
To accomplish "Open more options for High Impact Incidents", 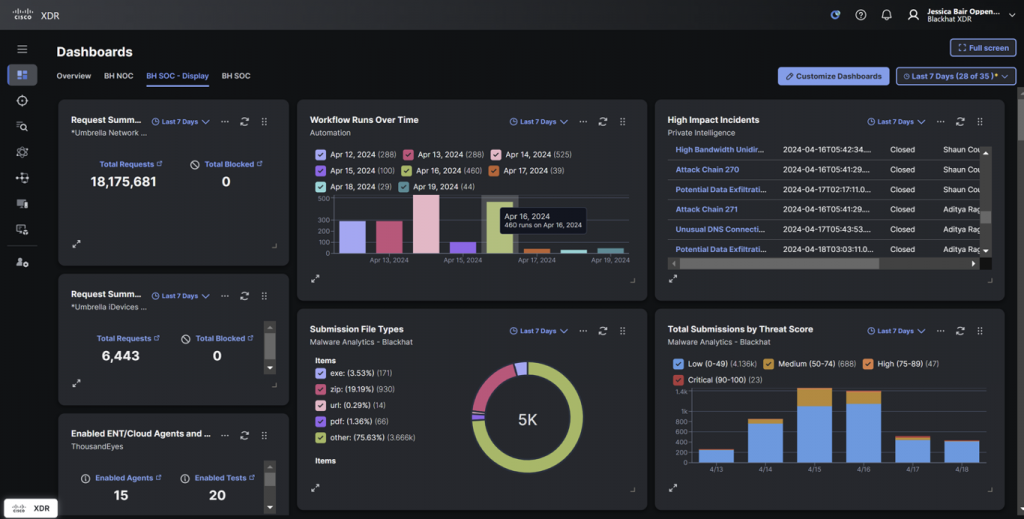I will coord(938,122).
